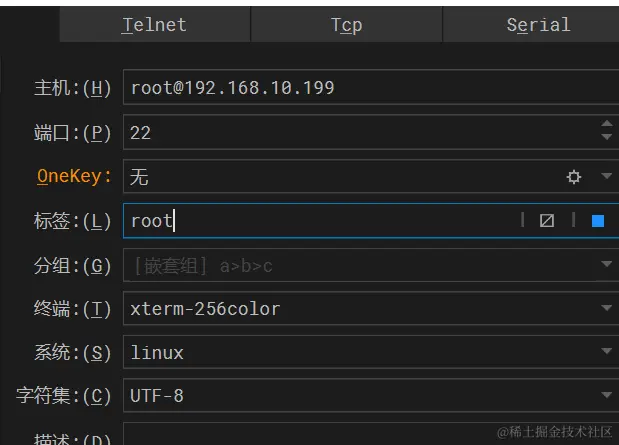Click the label clear-color slash icon

pos(546,220)
